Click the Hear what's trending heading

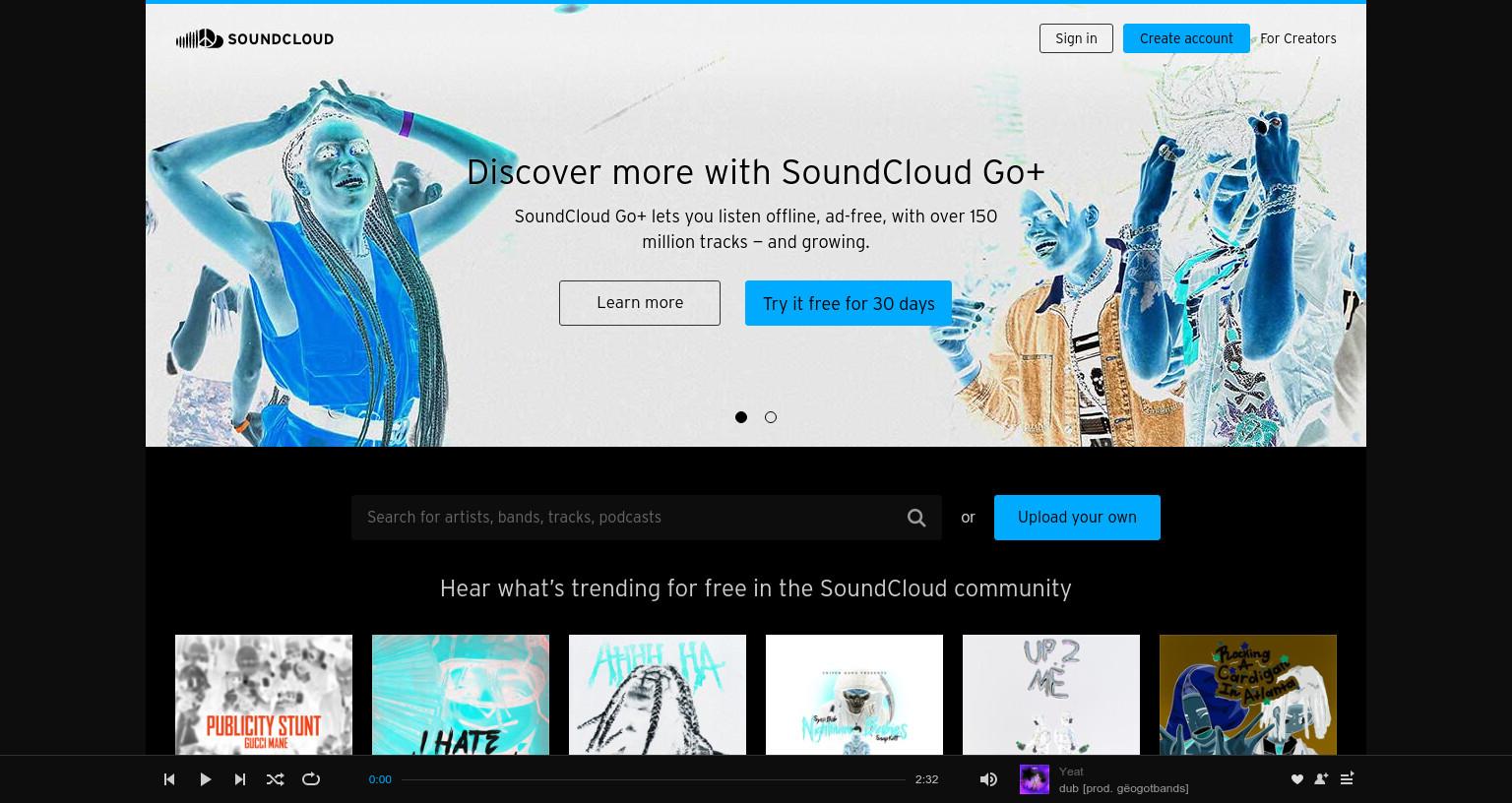pyautogui.click(x=756, y=588)
